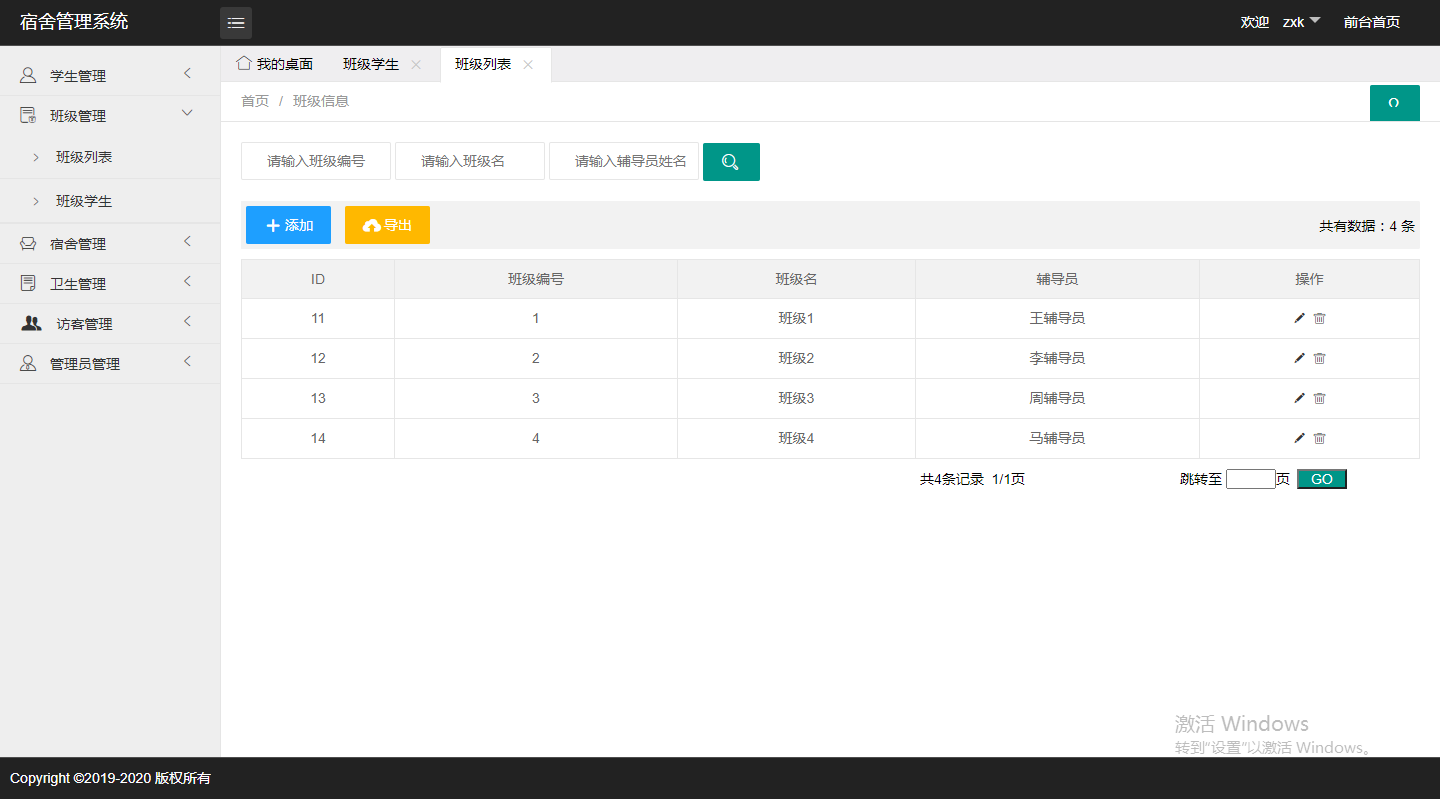Click the delete trash icon for 班级4
The width and height of the screenshot is (1440, 799).
click(x=1319, y=438)
